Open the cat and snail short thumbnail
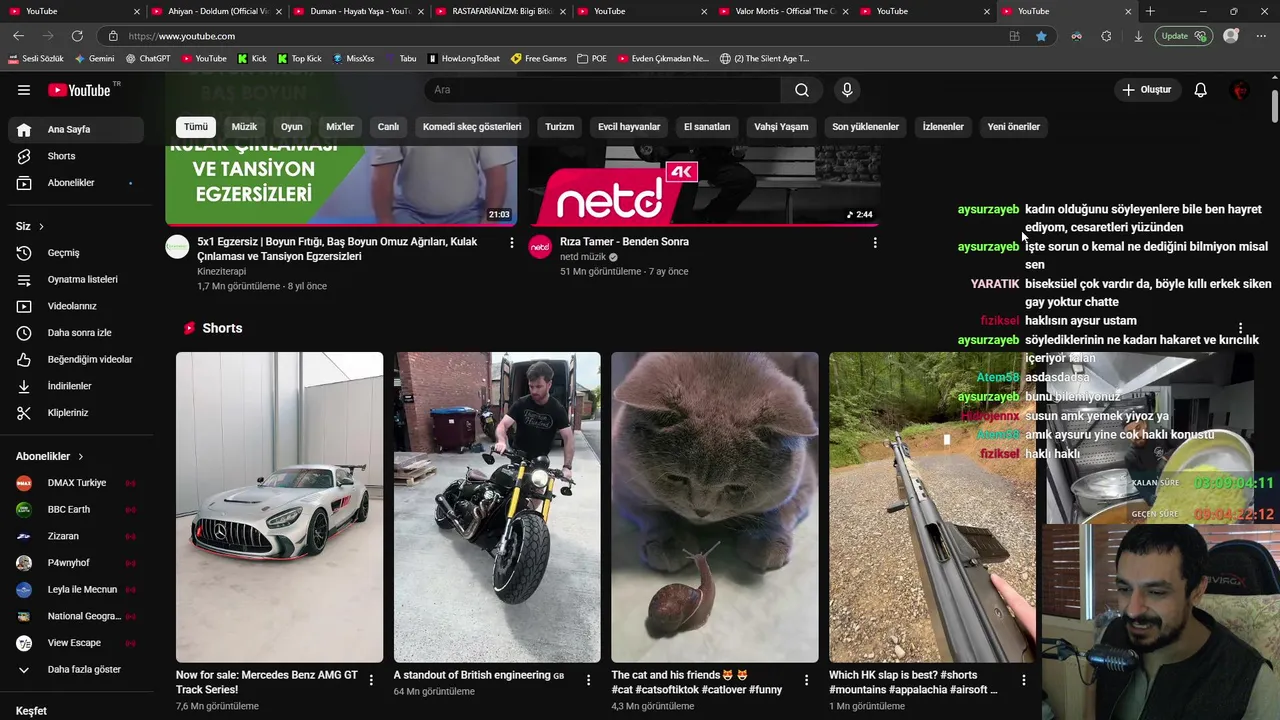Image resolution: width=1280 pixels, height=720 pixels. point(715,507)
